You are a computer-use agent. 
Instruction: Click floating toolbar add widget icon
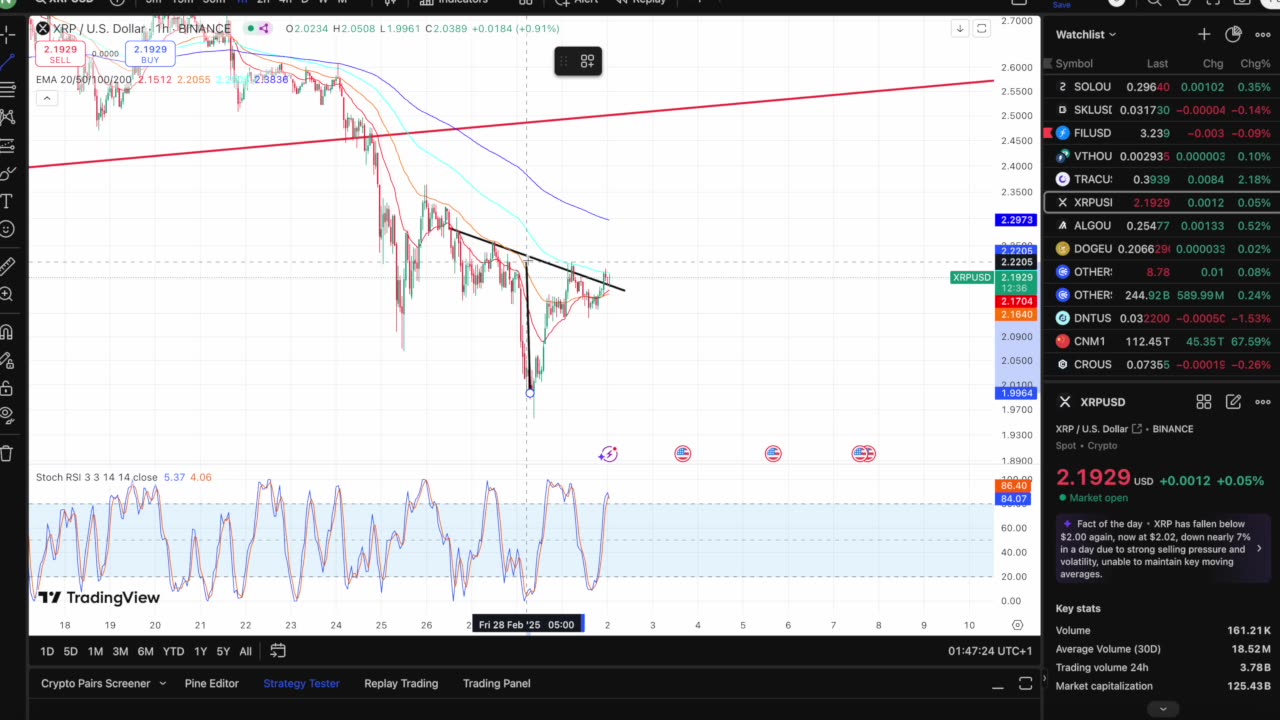587,61
